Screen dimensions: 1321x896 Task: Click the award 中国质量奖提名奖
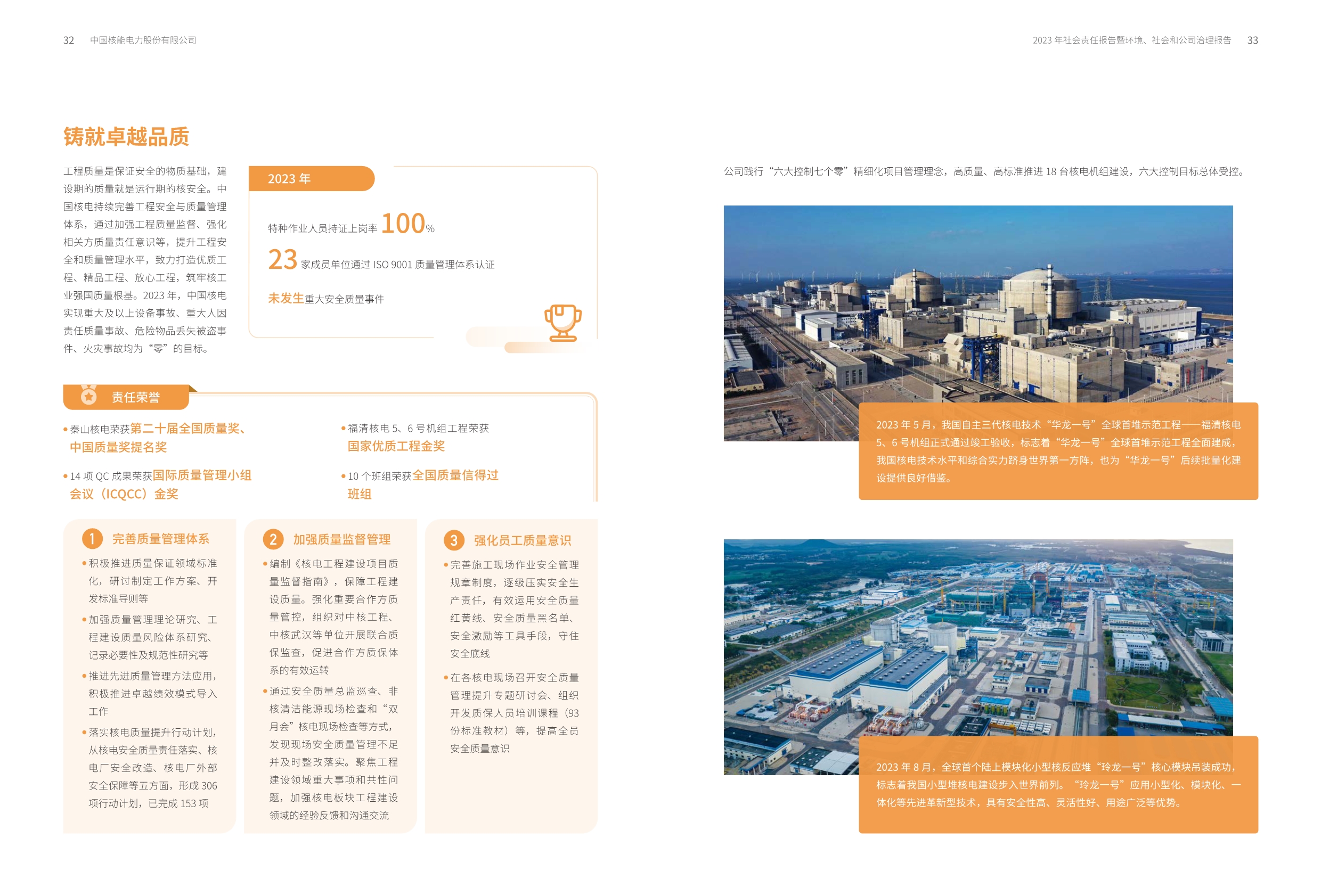coord(118,447)
